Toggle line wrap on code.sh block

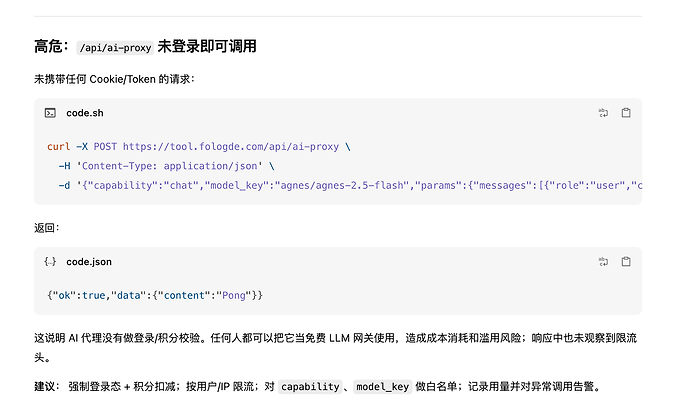[603, 113]
